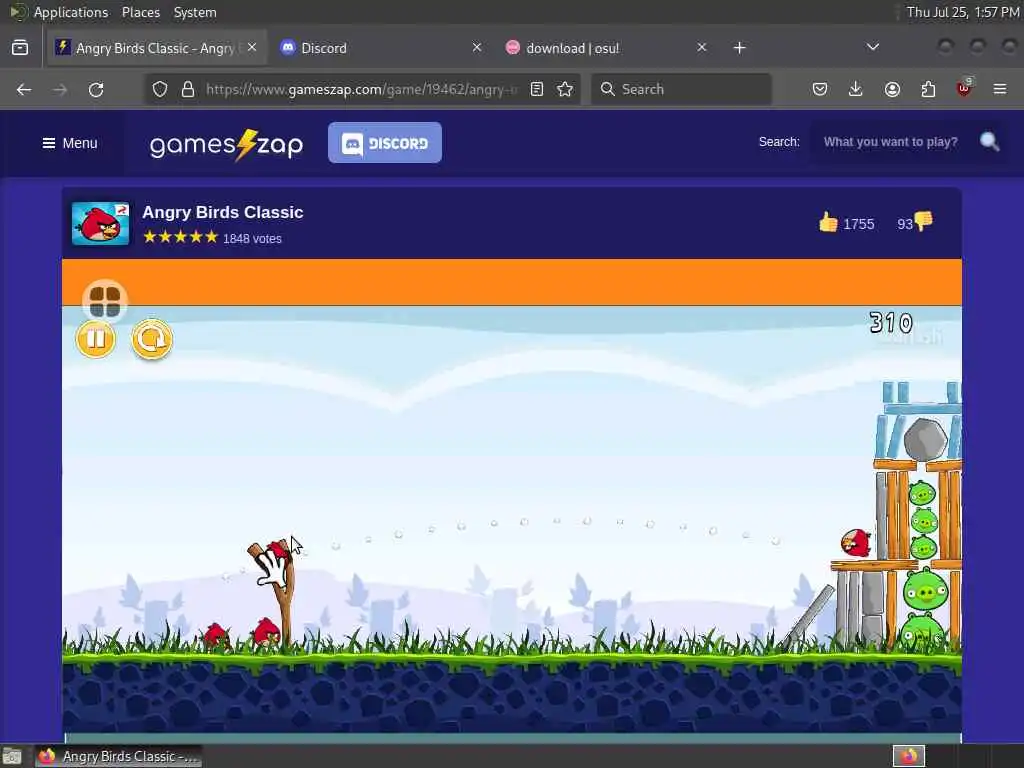This screenshot has width=1024, height=768.
Task: Click the gameszap logo
Action: point(226,144)
